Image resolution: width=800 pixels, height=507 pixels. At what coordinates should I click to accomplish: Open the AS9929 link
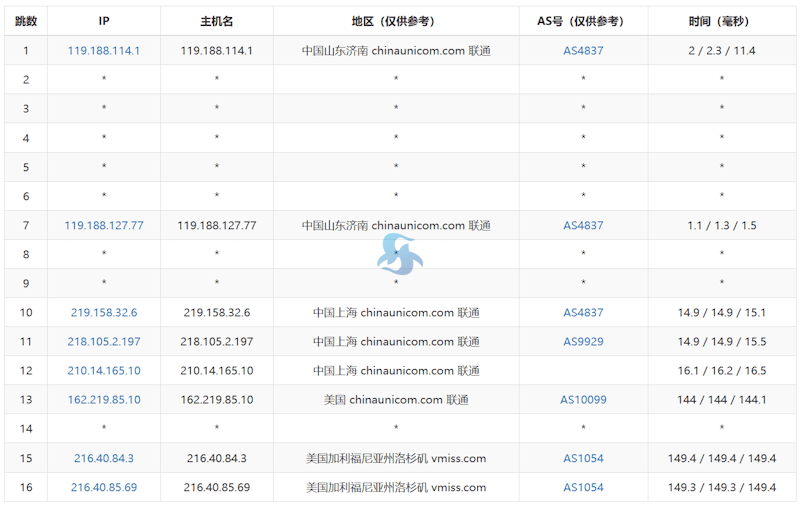pos(583,342)
